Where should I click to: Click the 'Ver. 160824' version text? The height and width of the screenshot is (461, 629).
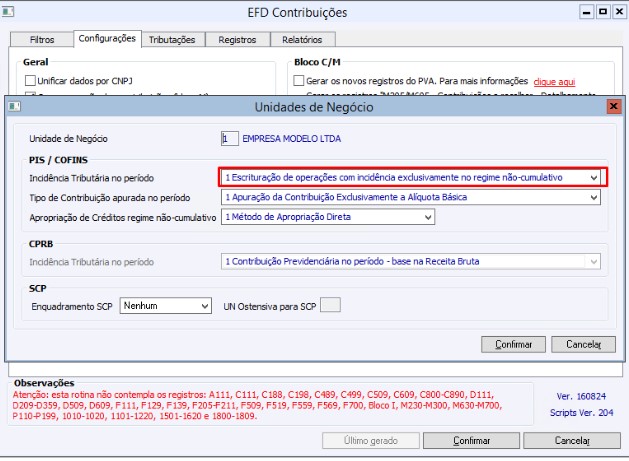(581, 396)
